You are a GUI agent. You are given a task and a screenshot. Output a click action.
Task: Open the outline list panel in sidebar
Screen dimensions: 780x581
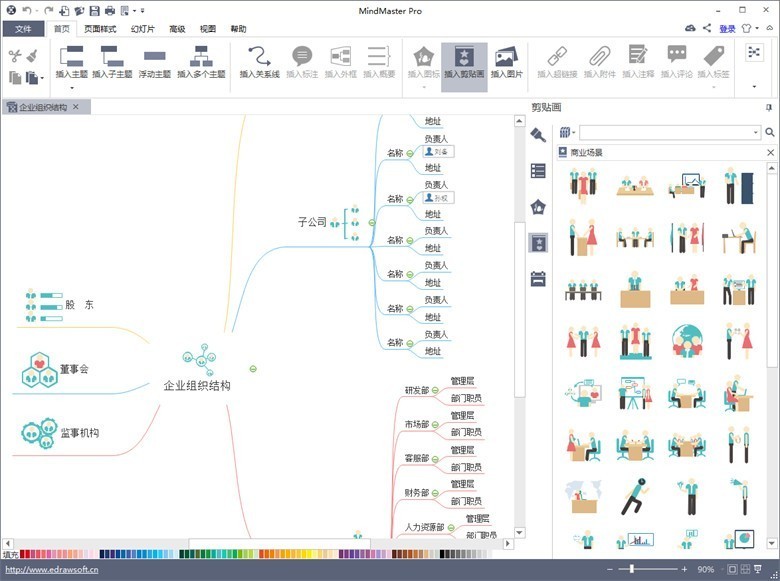[538, 171]
